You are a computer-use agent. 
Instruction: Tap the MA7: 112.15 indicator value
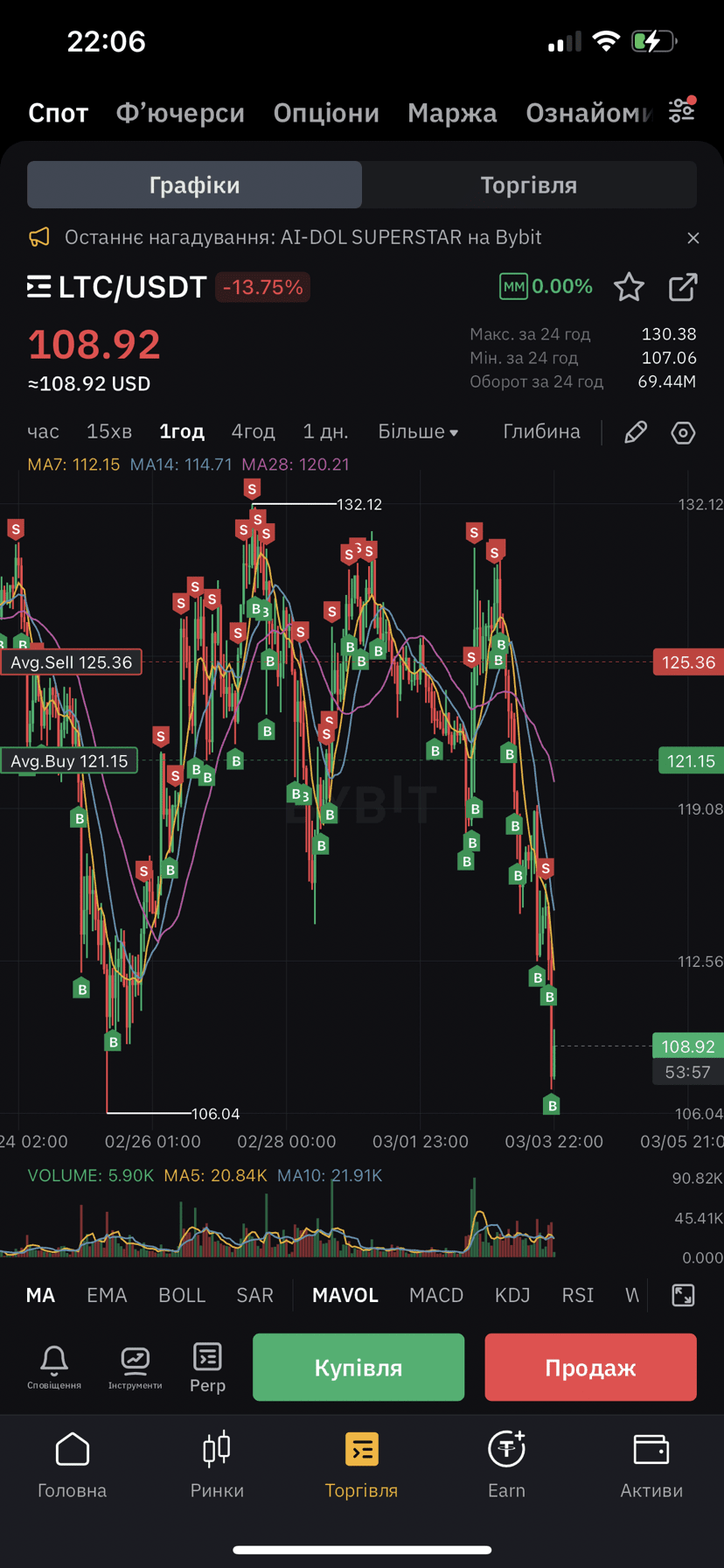[73, 465]
